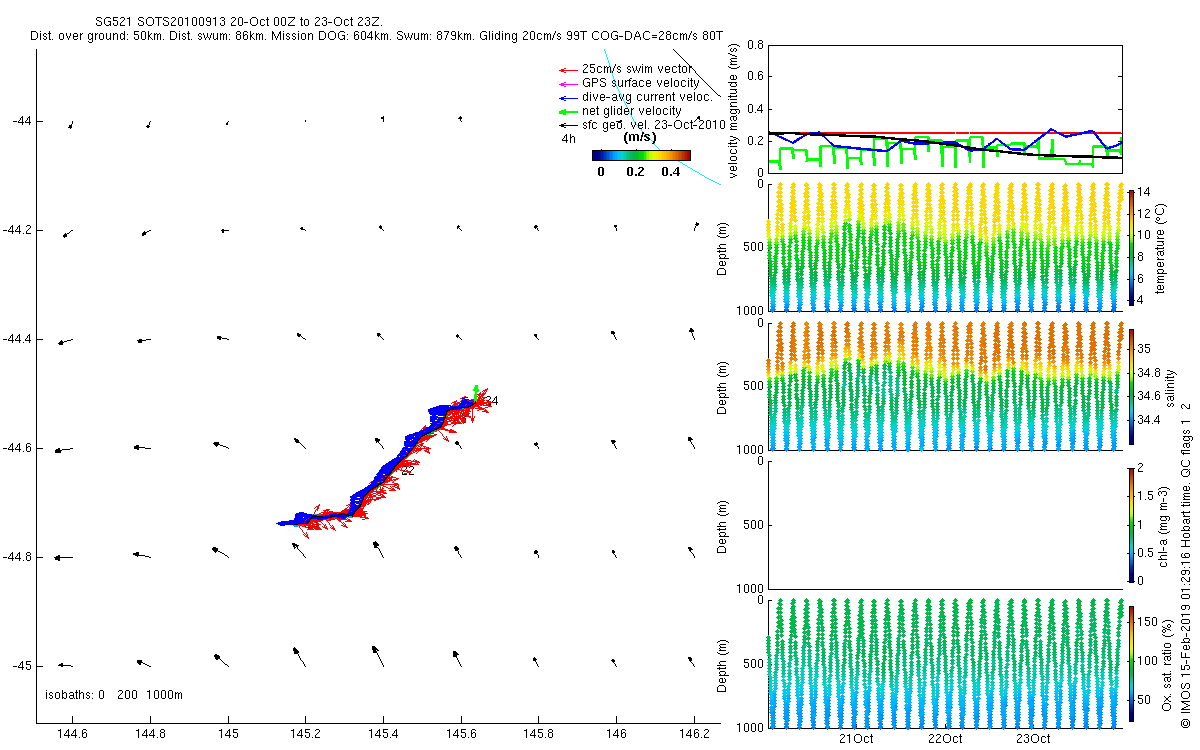Click the chl-a colorbar

[x=1131, y=524]
